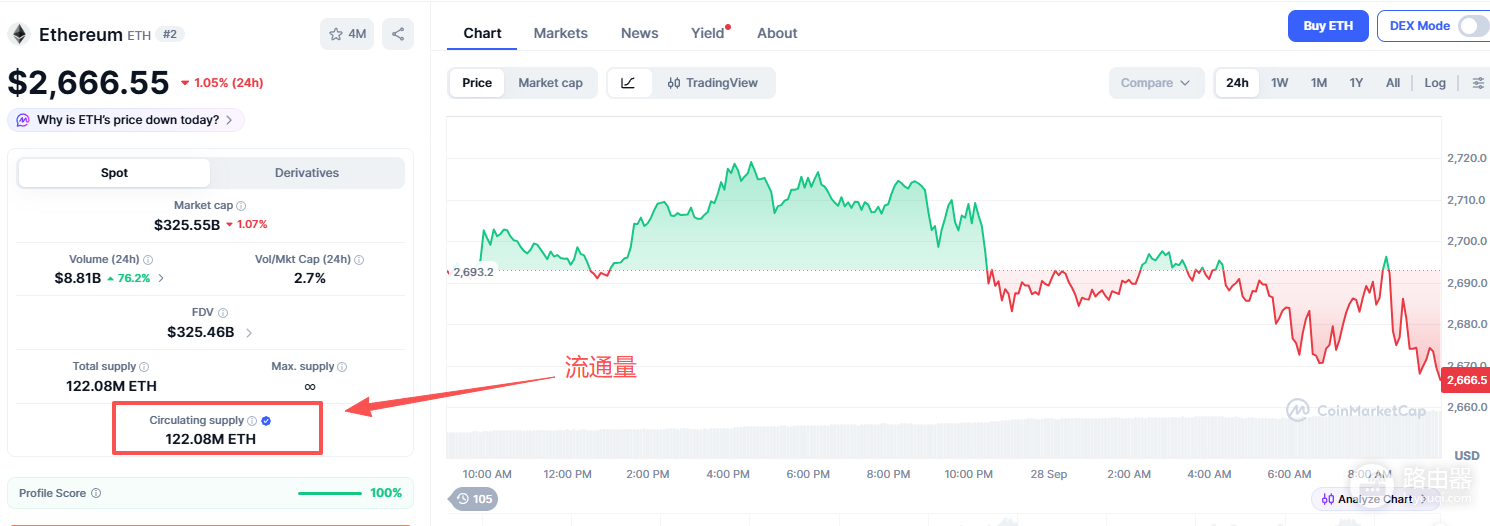This screenshot has height=526, width=1490.
Task: Open the News tab
Action: coord(640,33)
